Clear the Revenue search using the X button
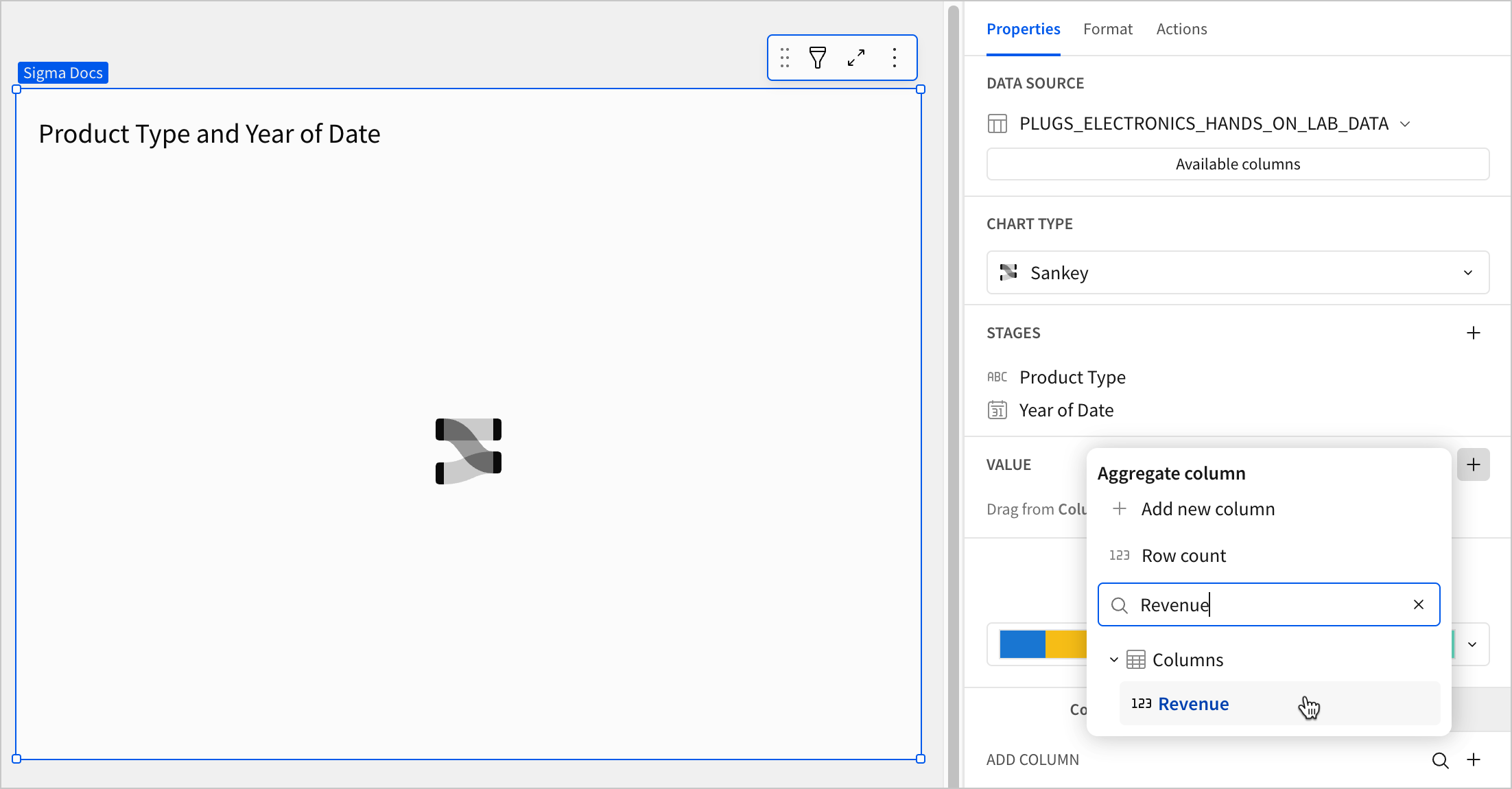 click(x=1418, y=604)
